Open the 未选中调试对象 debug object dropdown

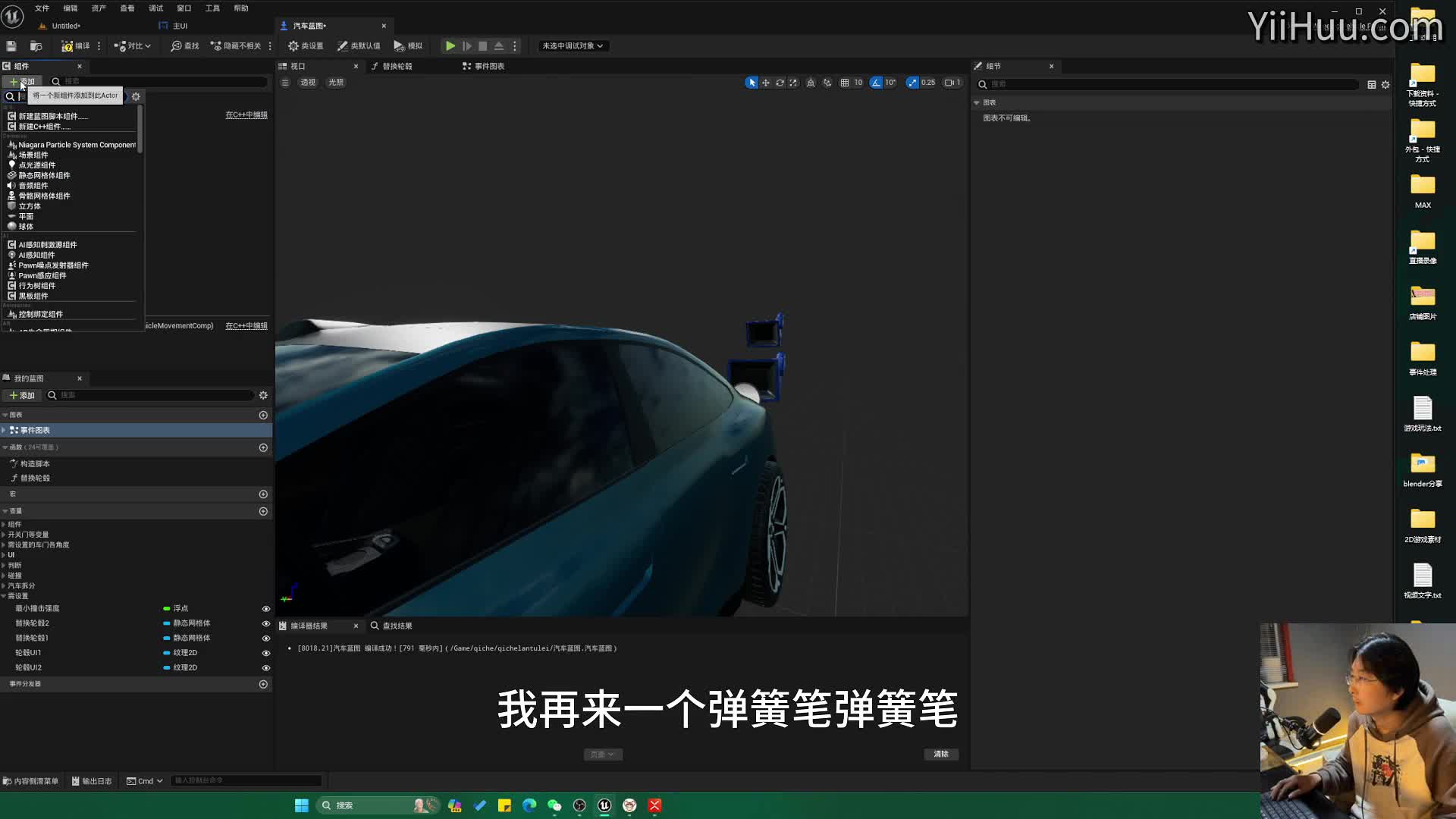(573, 46)
